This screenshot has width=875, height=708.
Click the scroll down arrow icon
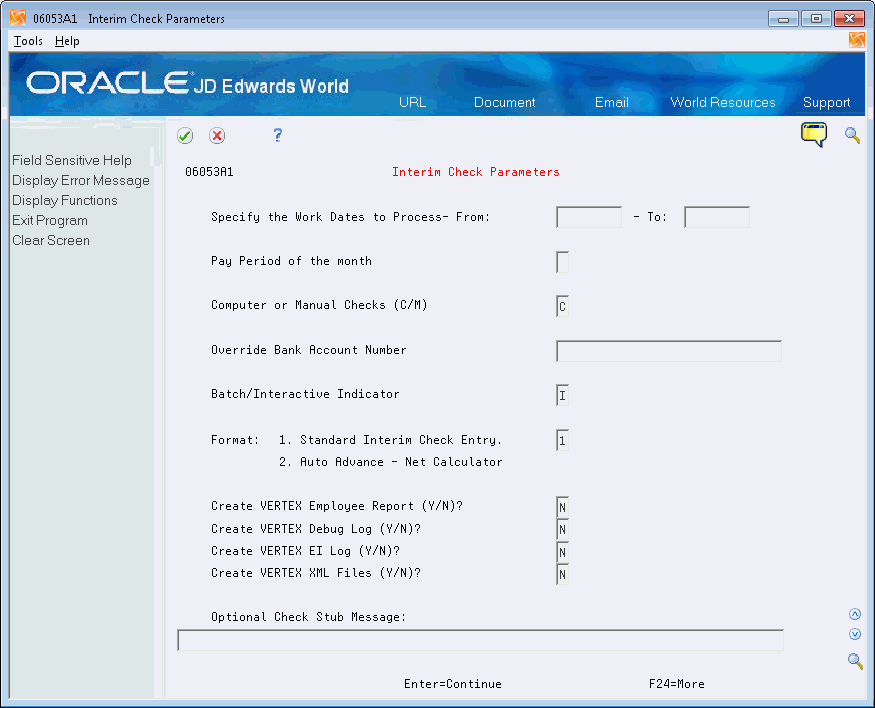tap(854, 634)
